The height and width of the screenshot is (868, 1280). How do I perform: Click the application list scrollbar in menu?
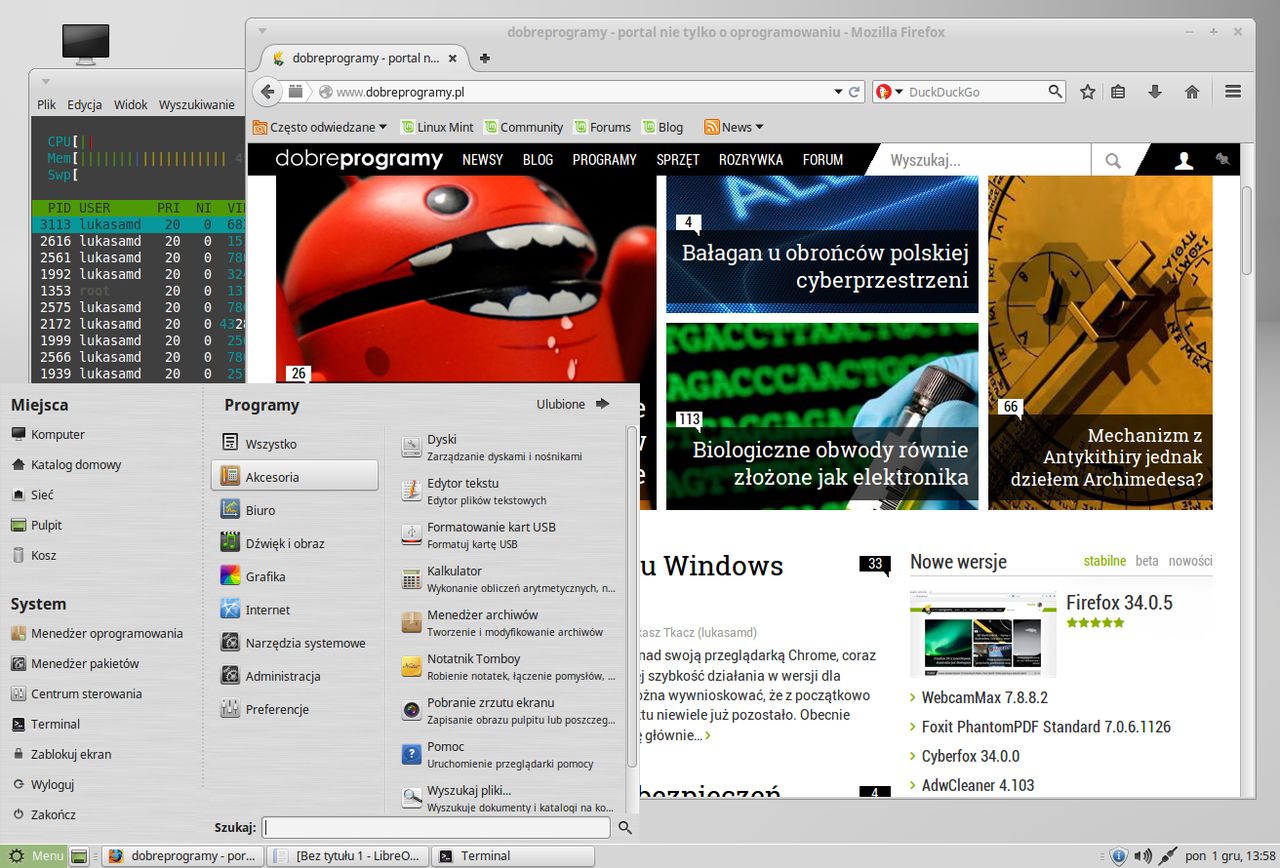[x=631, y=597]
